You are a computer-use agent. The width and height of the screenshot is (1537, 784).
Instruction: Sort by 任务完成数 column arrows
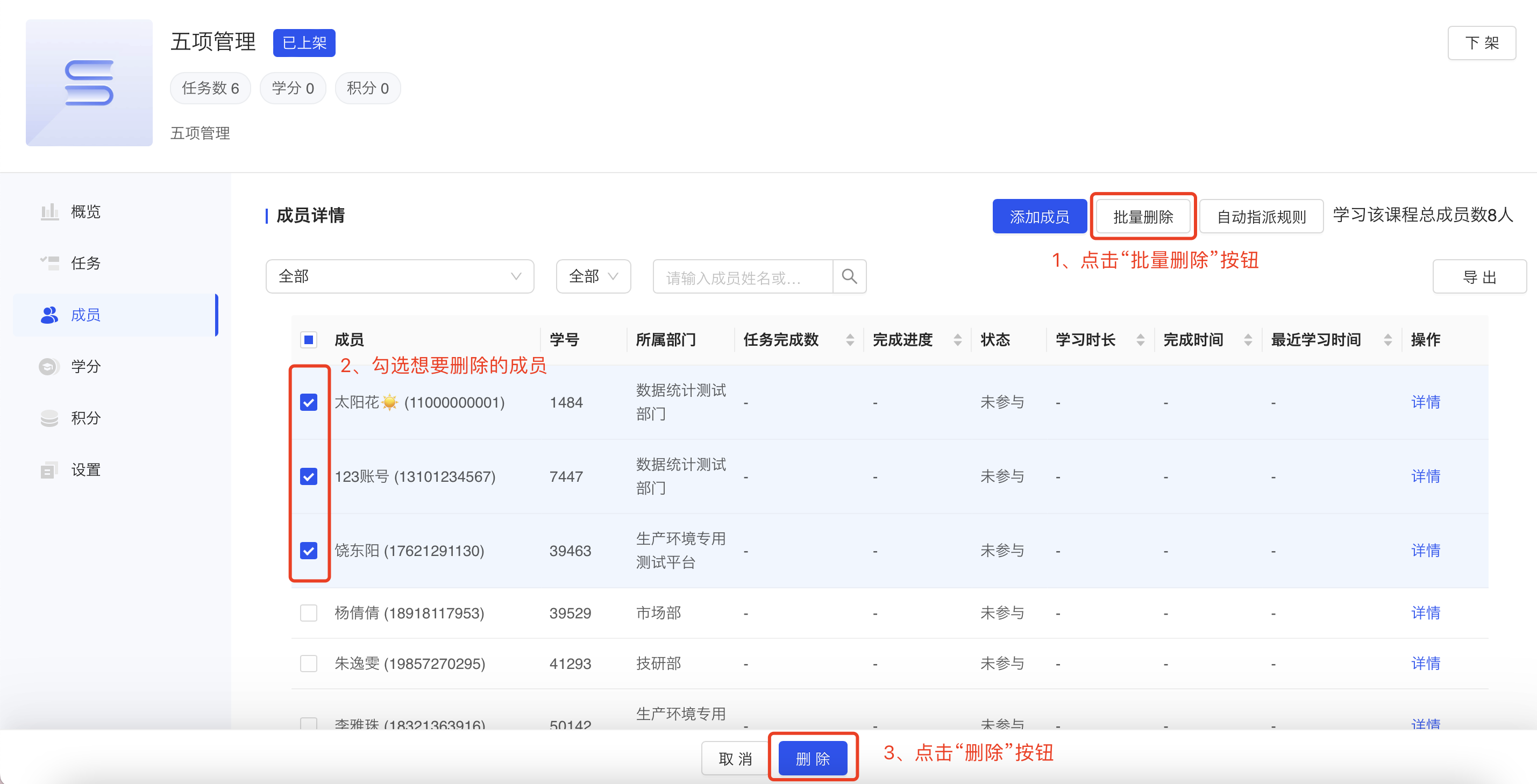click(850, 340)
